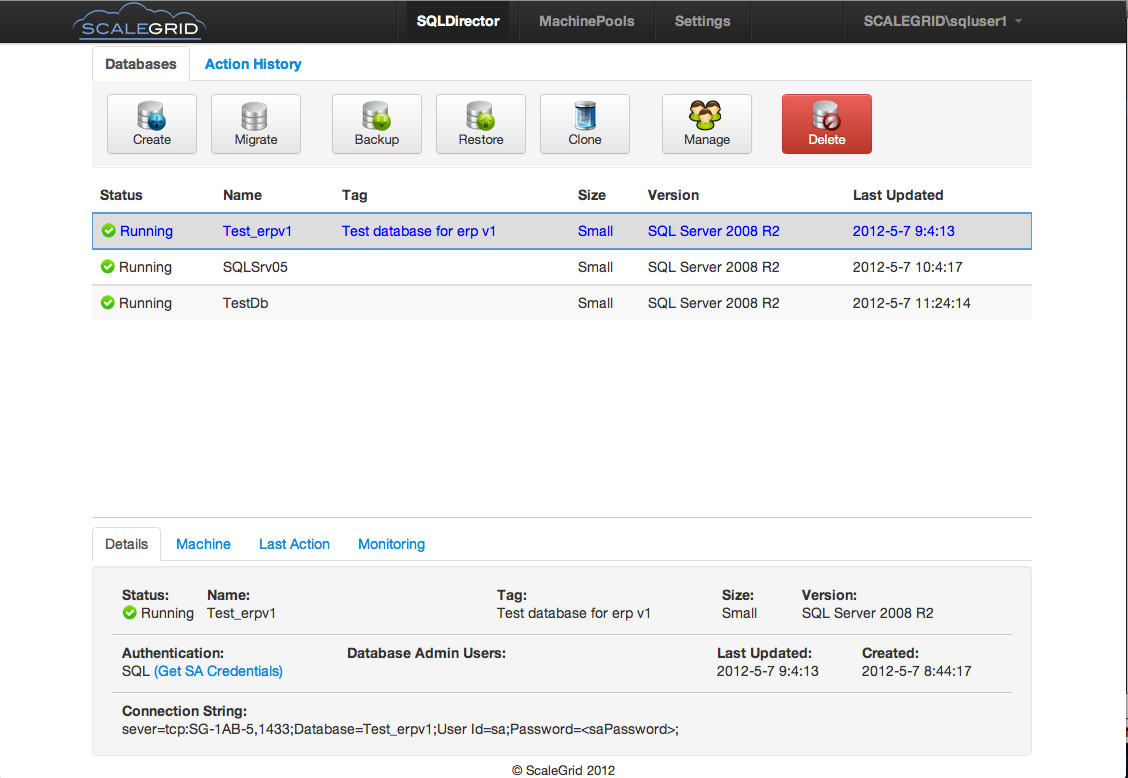Select the TestDb database row
The width and height of the screenshot is (1128, 778).
click(x=245, y=303)
